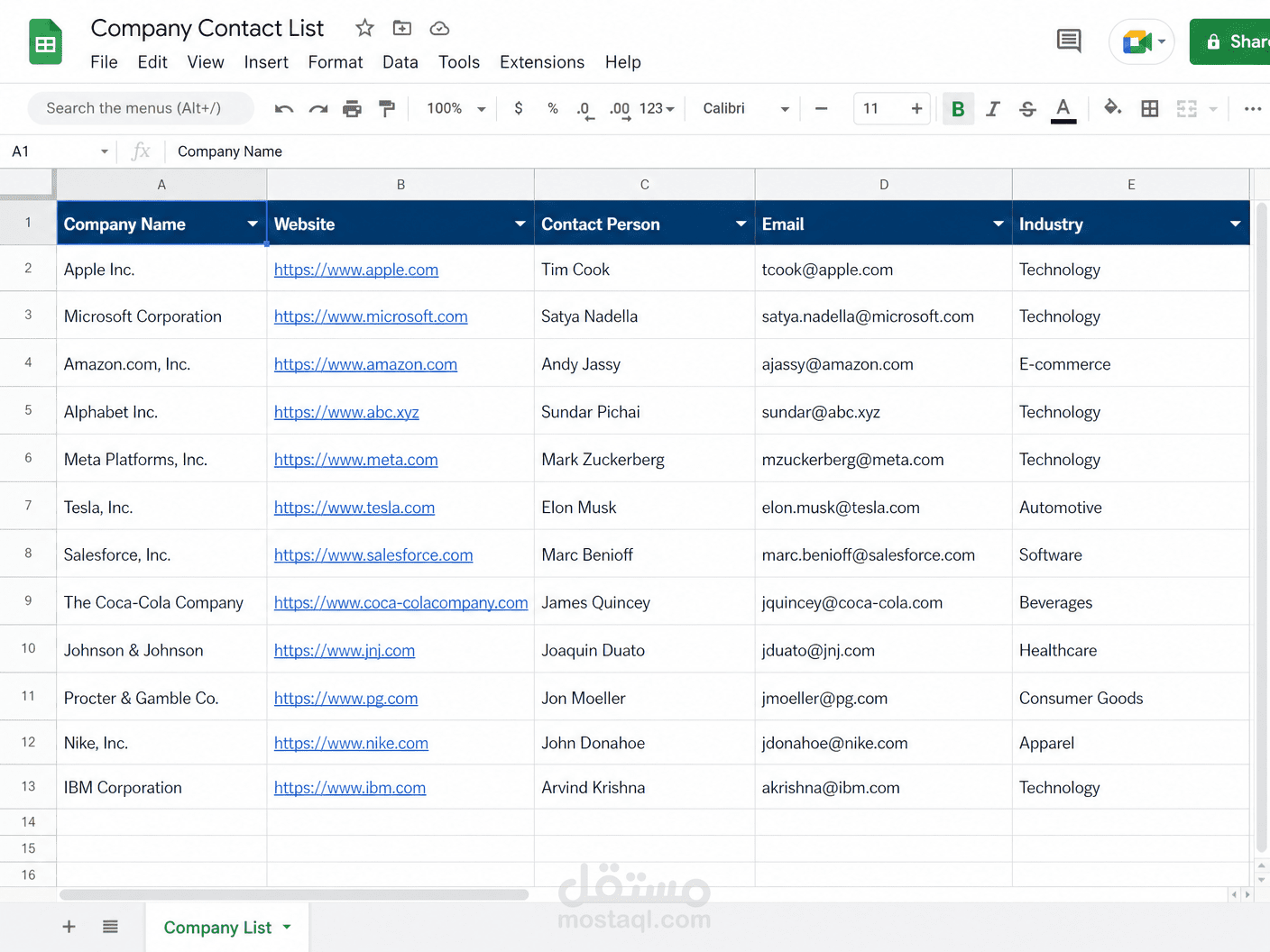Select the paint format roller icon
Image resolution: width=1270 pixels, height=952 pixels.
[x=387, y=109]
